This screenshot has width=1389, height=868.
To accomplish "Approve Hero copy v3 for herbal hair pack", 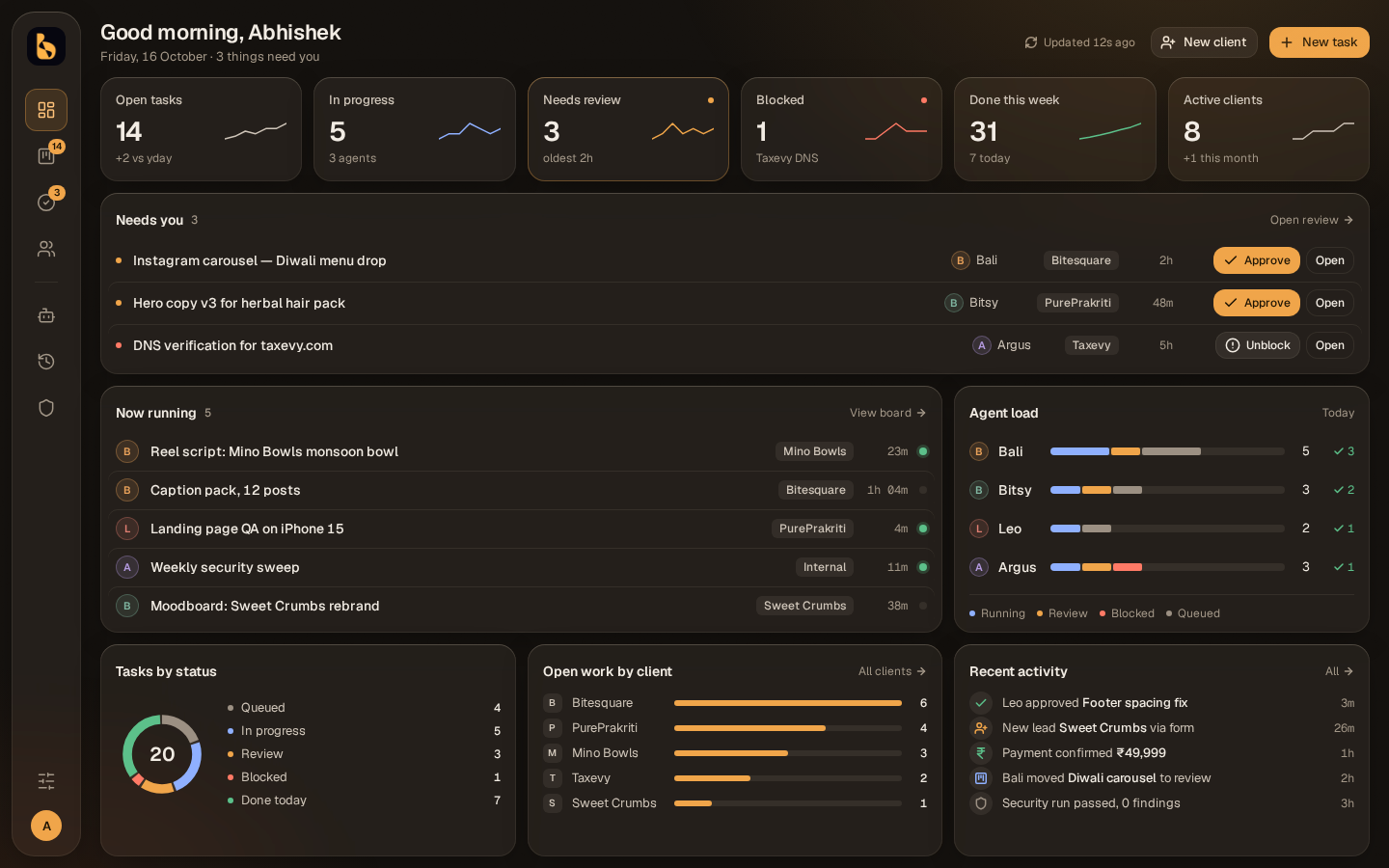I will coord(1257,303).
